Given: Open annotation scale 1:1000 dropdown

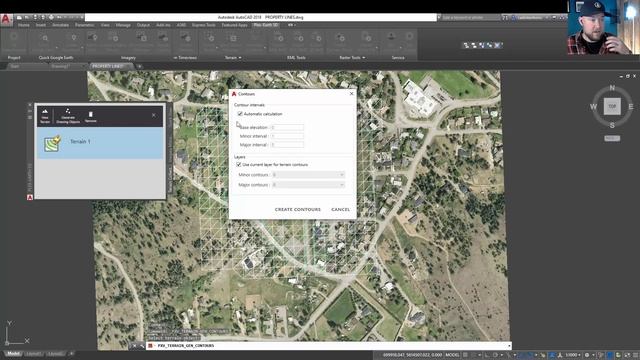Looking at the screenshot, I should 572,355.
